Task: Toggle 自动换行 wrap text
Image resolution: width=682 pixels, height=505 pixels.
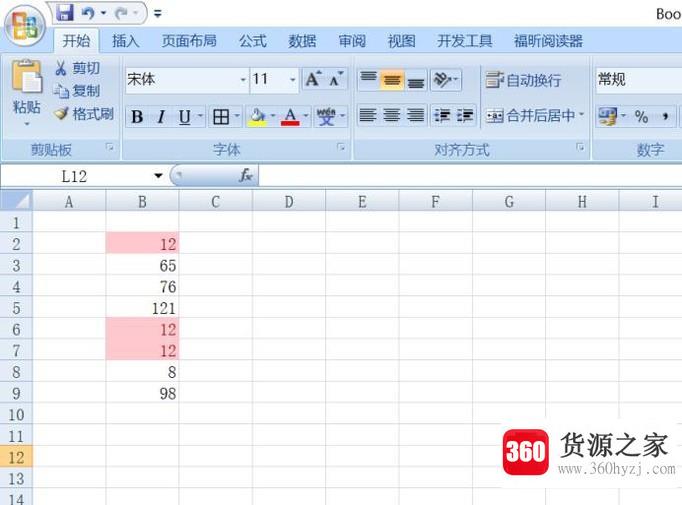Action: click(523, 80)
